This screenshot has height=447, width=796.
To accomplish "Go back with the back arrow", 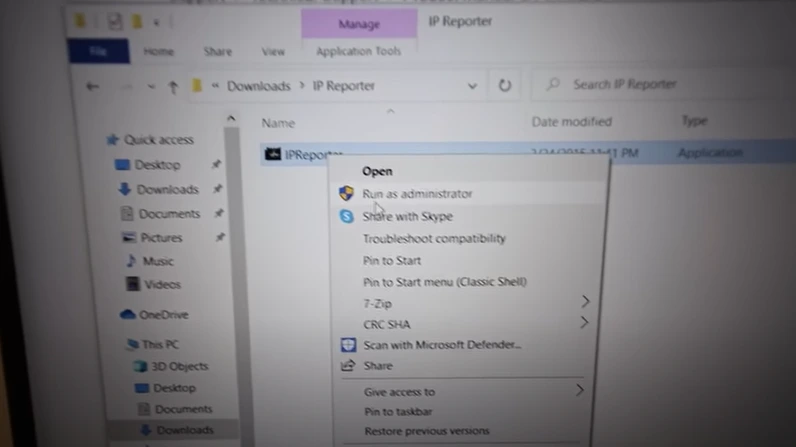I will 92,86.
